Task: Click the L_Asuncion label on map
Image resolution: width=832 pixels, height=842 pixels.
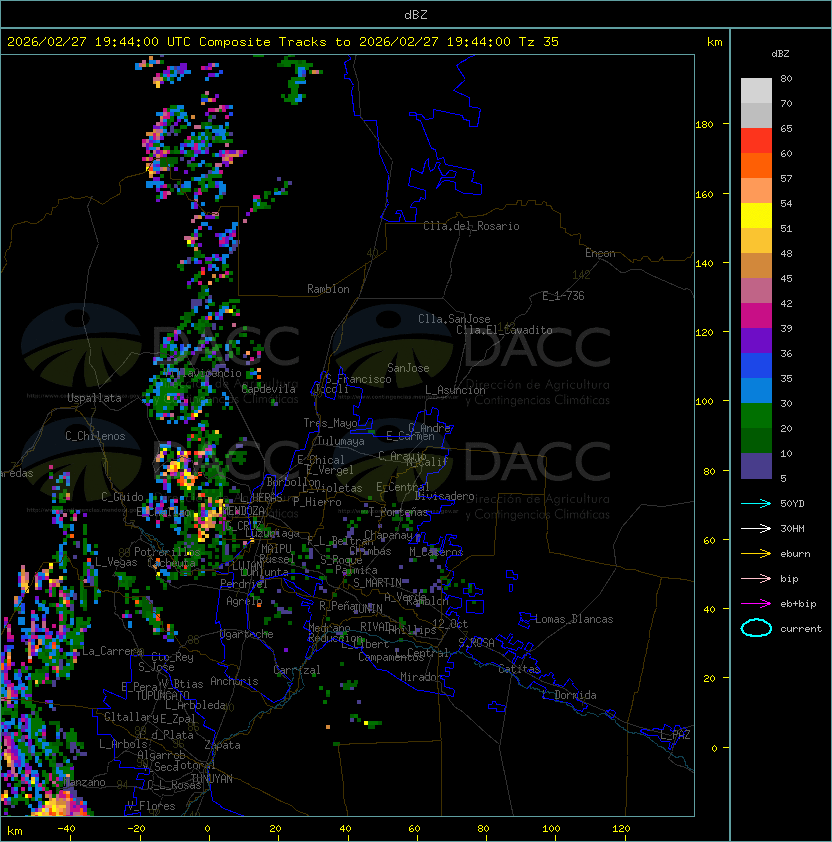Action: tap(455, 390)
